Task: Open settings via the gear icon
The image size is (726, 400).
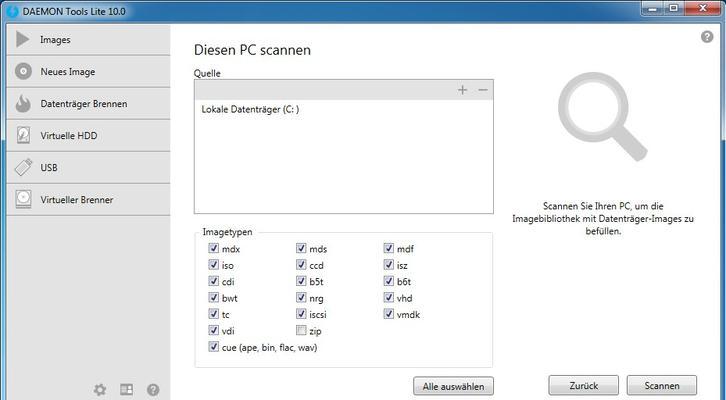Action: [x=100, y=389]
